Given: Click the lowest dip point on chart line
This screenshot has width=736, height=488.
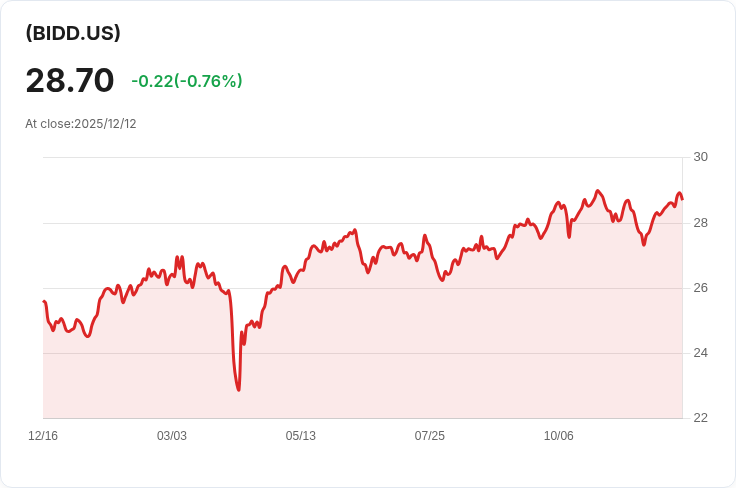Looking at the screenshot, I should point(238,389).
